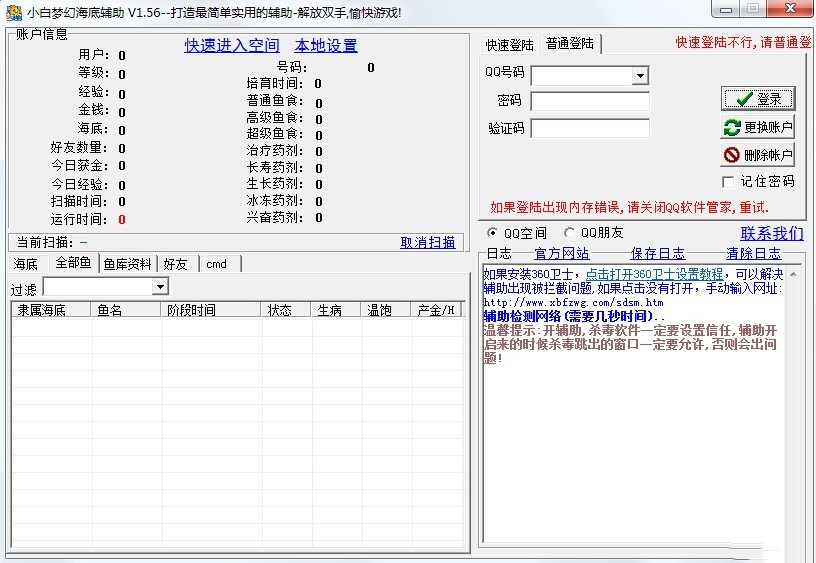Click the 状态 column header
The height and width of the screenshot is (563, 816).
click(x=286, y=310)
